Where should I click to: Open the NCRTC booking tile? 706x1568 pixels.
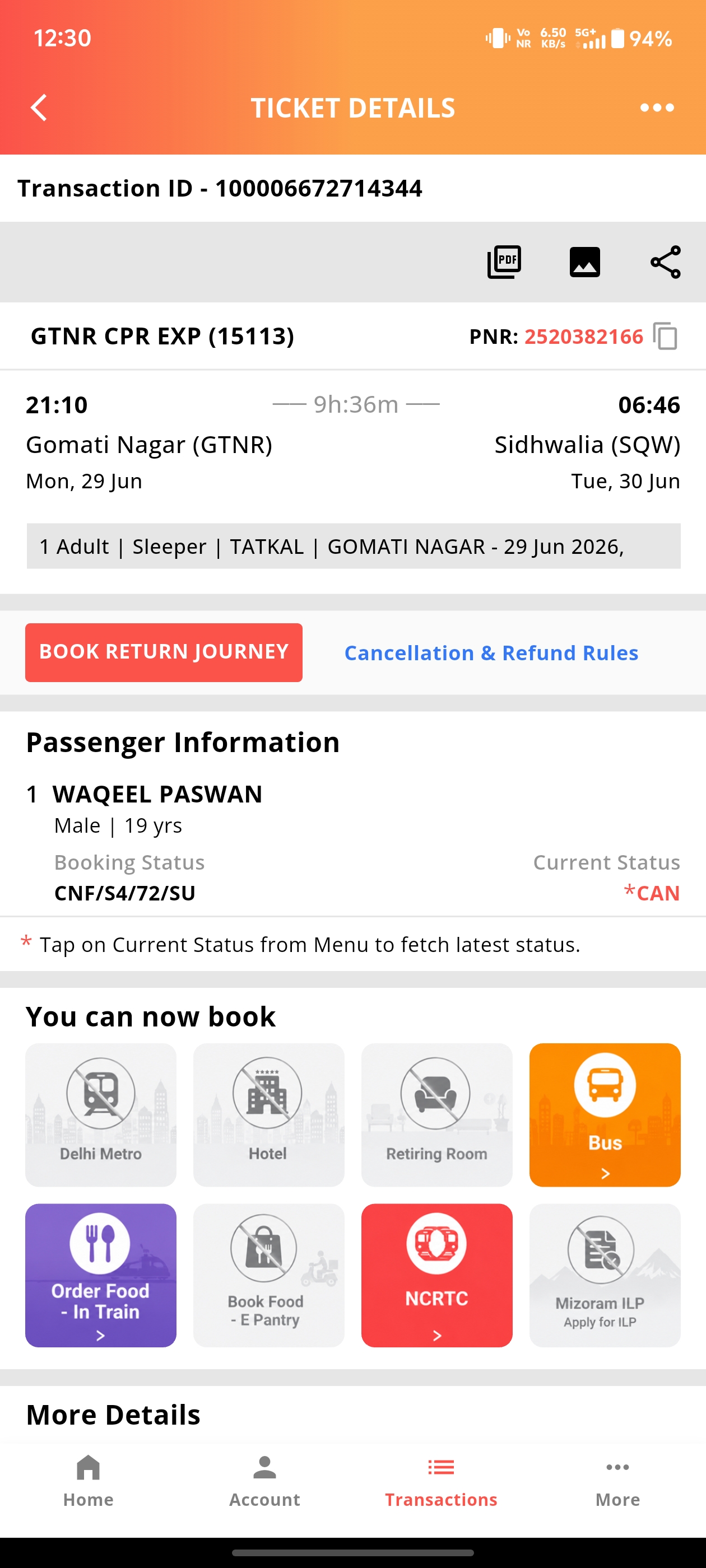[436, 1275]
